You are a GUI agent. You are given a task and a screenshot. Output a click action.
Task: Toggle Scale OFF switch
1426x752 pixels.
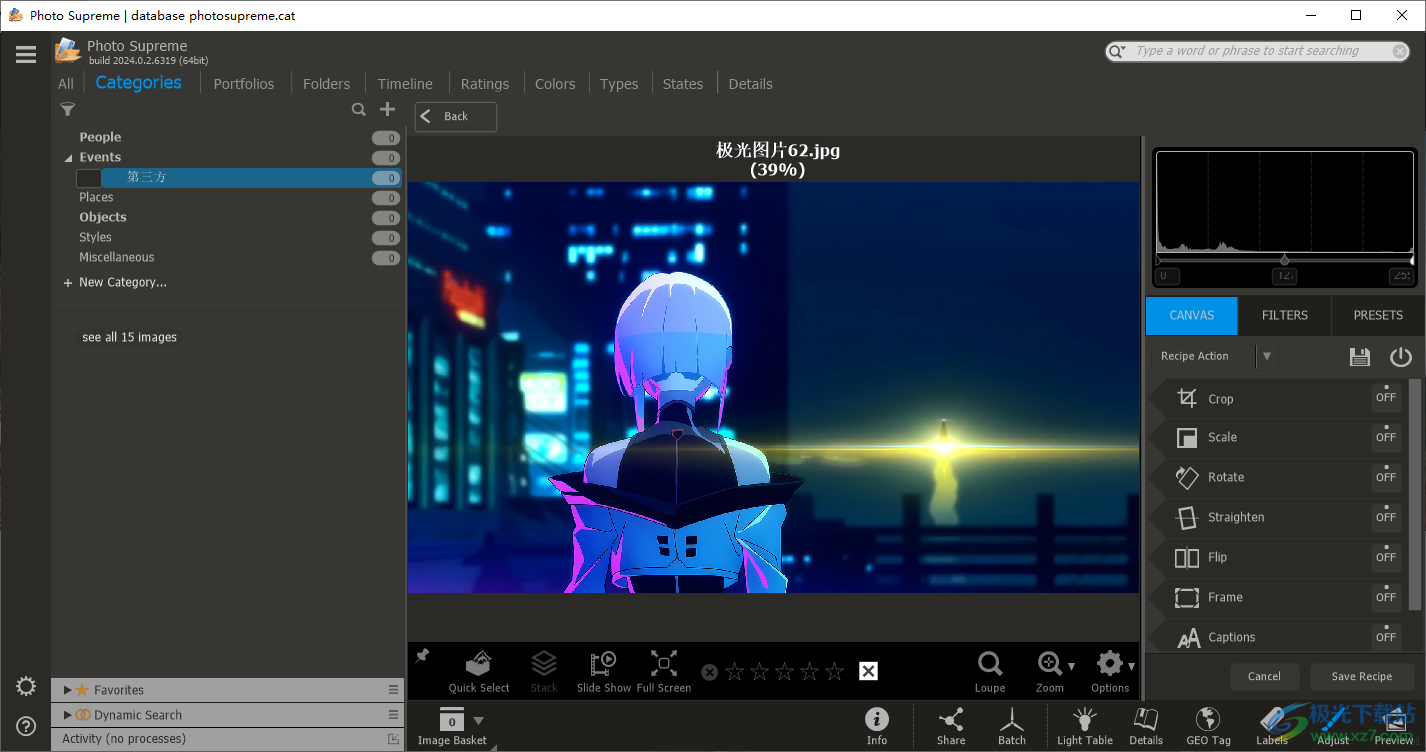(x=1386, y=438)
